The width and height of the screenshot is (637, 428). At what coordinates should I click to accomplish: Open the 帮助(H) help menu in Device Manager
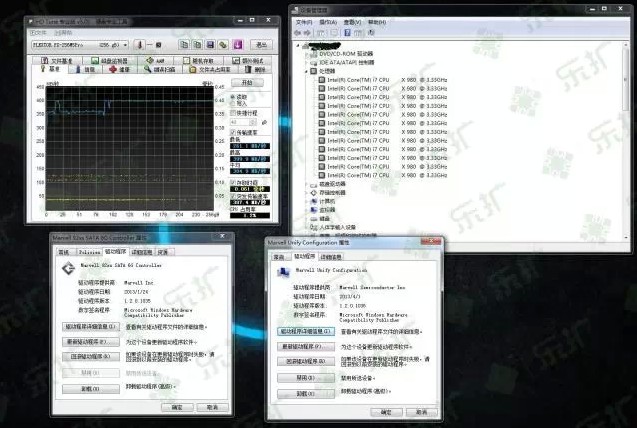(x=377, y=22)
